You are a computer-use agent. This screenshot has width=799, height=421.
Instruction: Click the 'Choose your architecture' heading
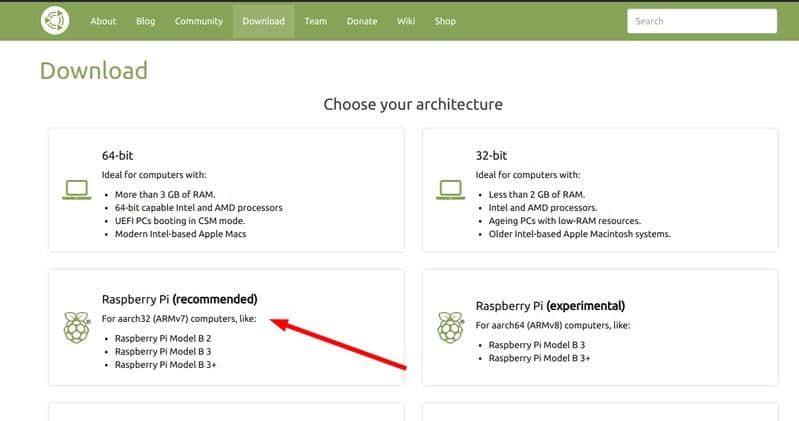coord(412,104)
